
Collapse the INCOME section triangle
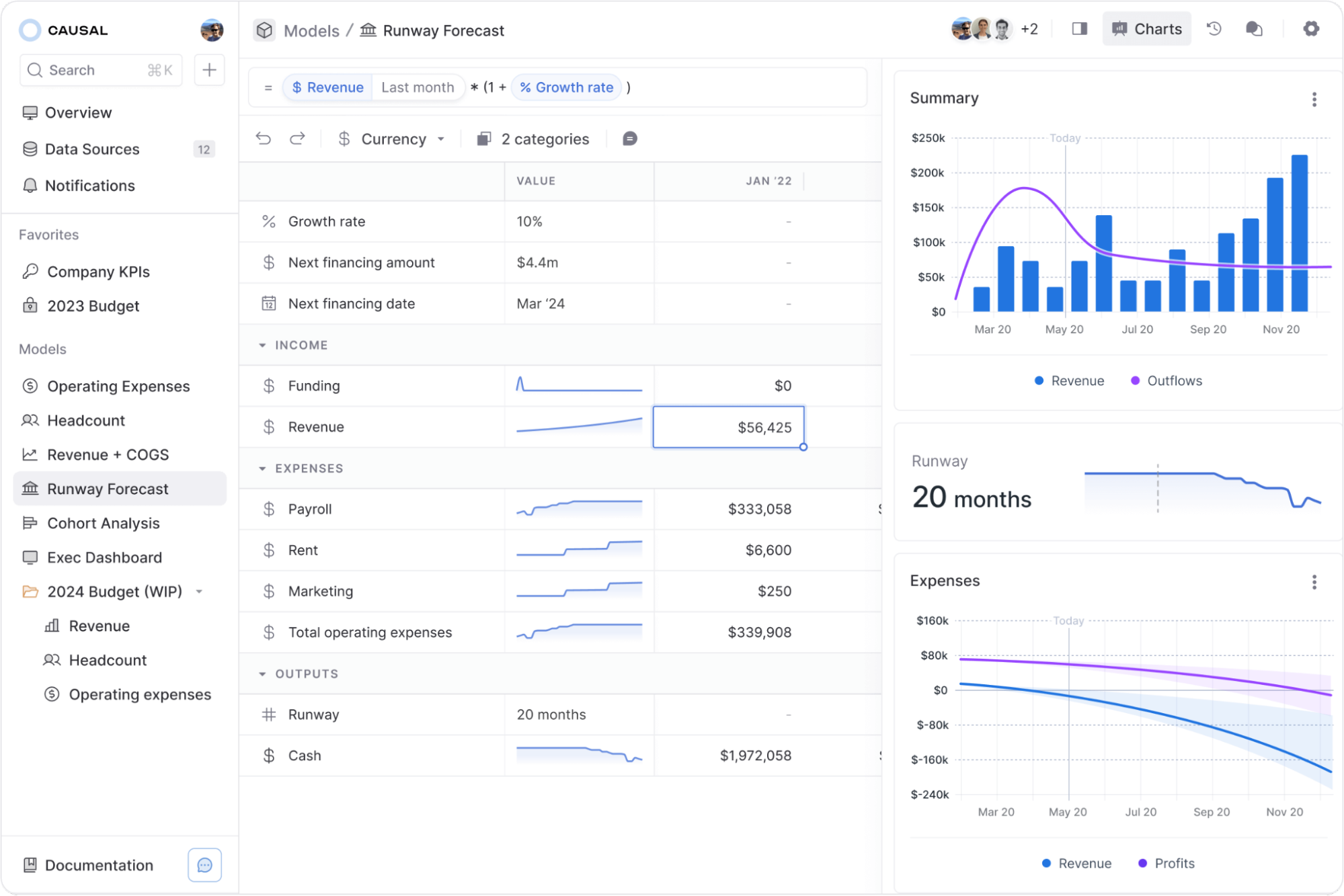tap(264, 344)
